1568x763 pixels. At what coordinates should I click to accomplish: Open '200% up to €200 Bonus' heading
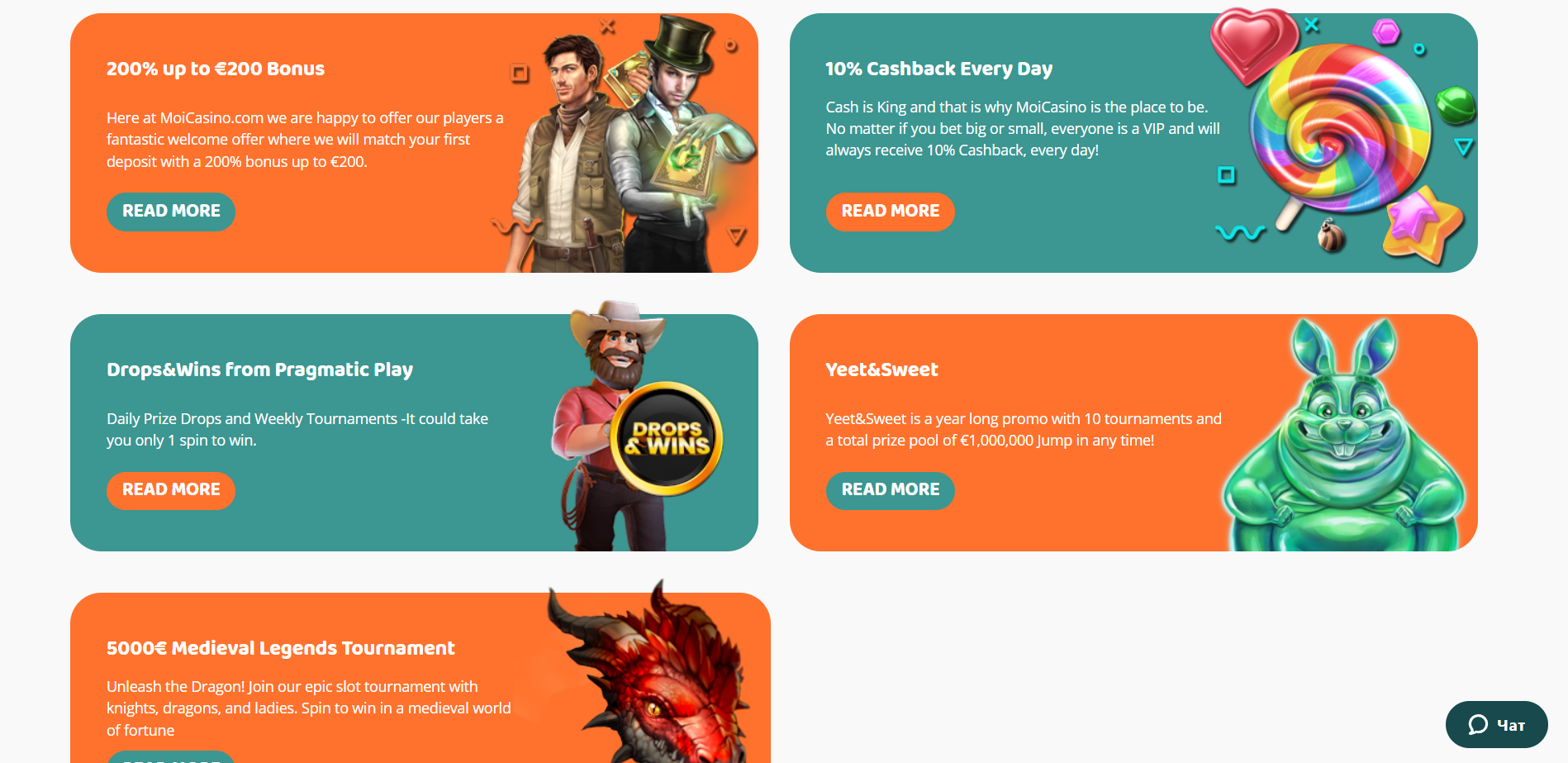pos(216,69)
